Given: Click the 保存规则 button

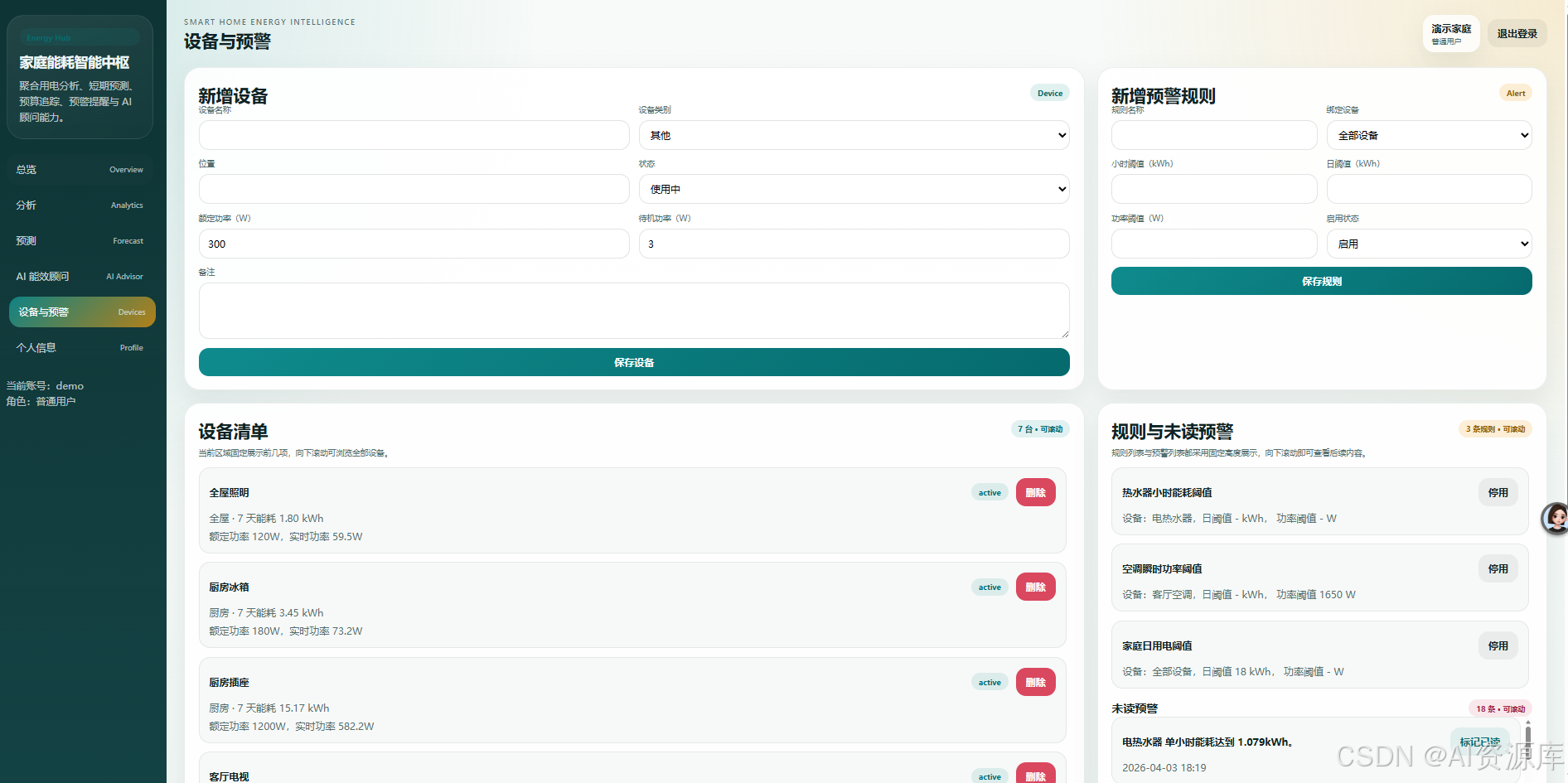Looking at the screenshot, I should [x=1321, y=281].
